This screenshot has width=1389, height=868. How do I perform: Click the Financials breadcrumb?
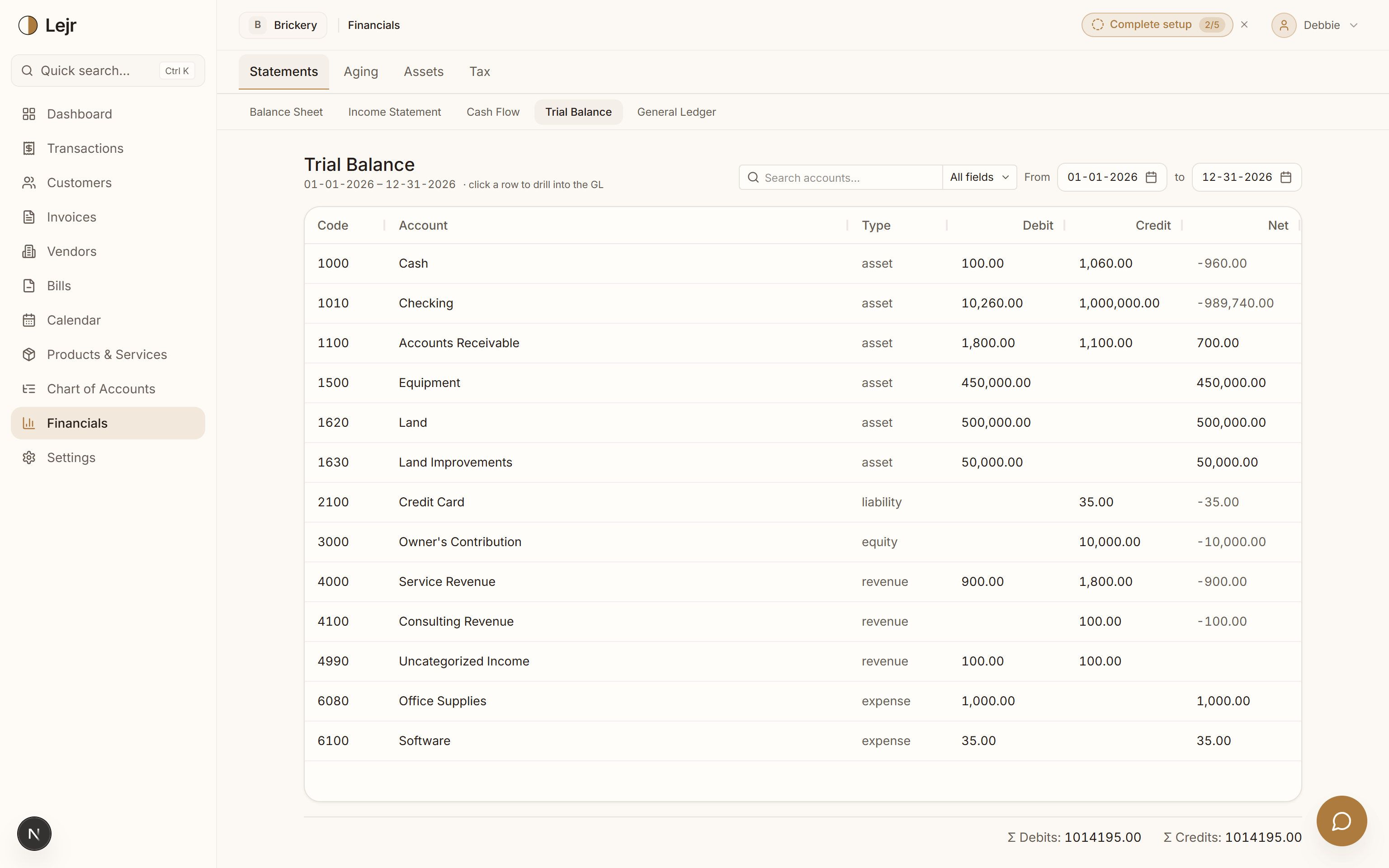[373, 25]
